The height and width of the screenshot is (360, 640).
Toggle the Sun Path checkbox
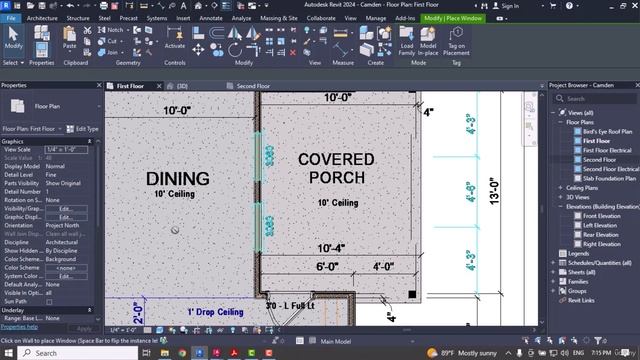click(49, 302)
